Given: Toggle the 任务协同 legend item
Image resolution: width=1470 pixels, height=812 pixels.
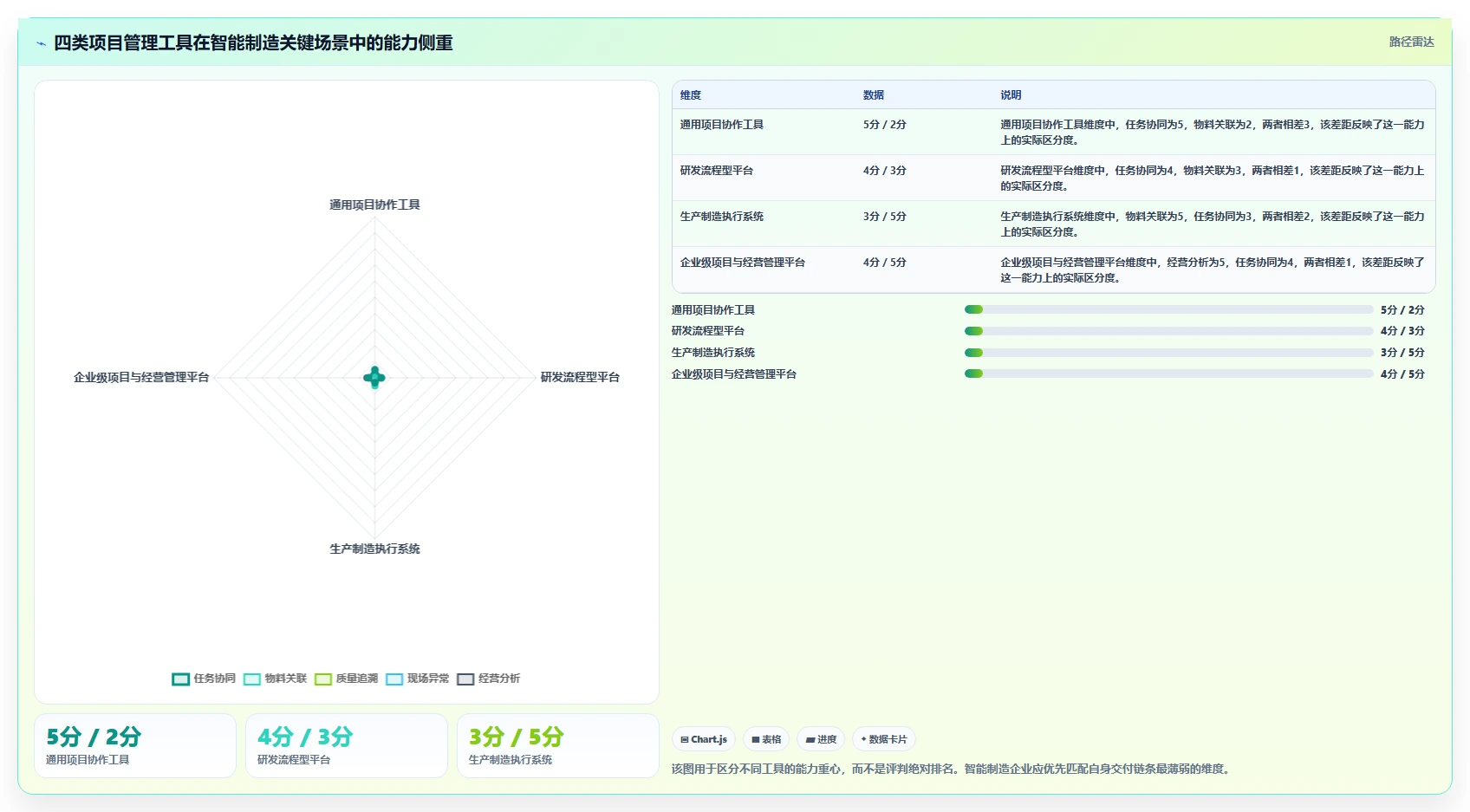Looking at the screenshot, I should 204,679.
